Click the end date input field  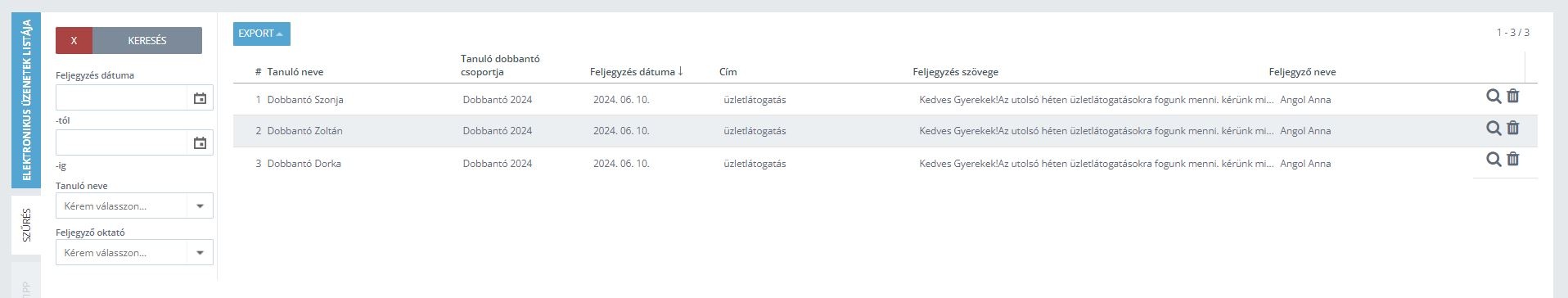pos(121,143)
